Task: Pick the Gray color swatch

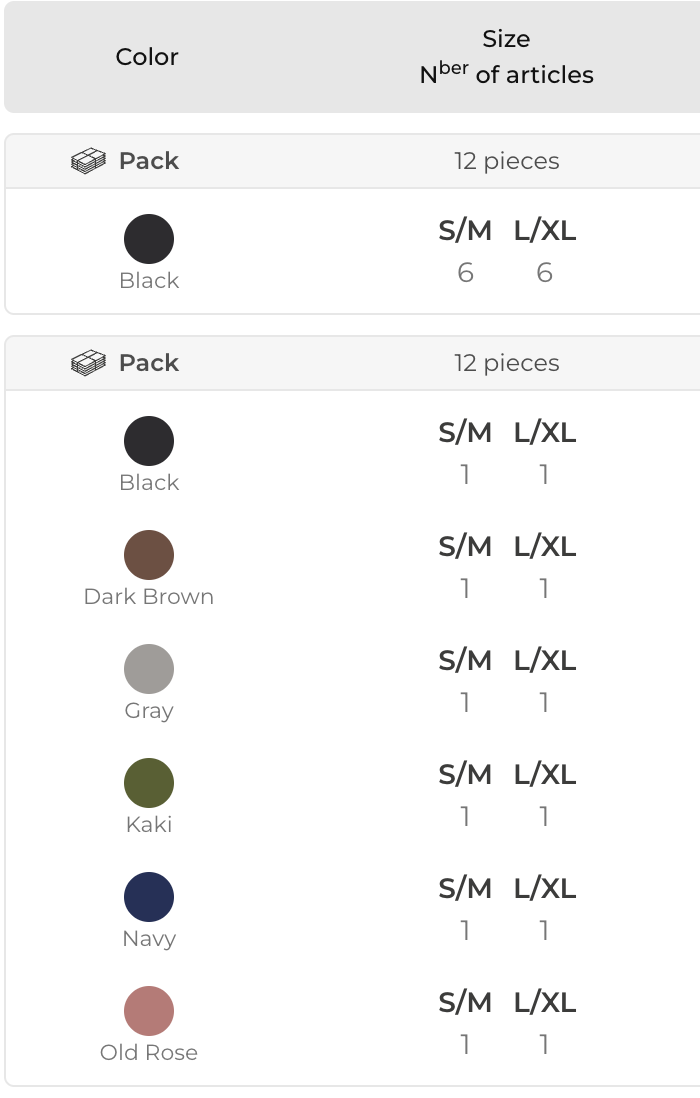Action: pos(149,669)
